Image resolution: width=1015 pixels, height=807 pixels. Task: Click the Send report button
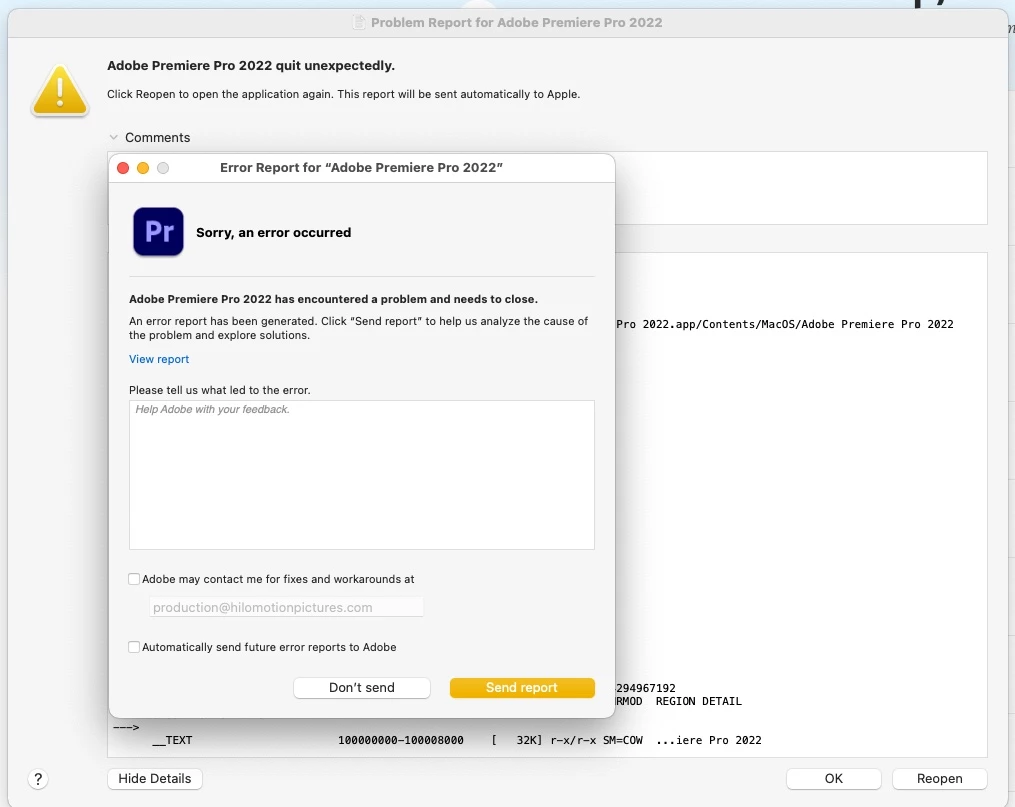pyautogui.click(x=522, y=687)
